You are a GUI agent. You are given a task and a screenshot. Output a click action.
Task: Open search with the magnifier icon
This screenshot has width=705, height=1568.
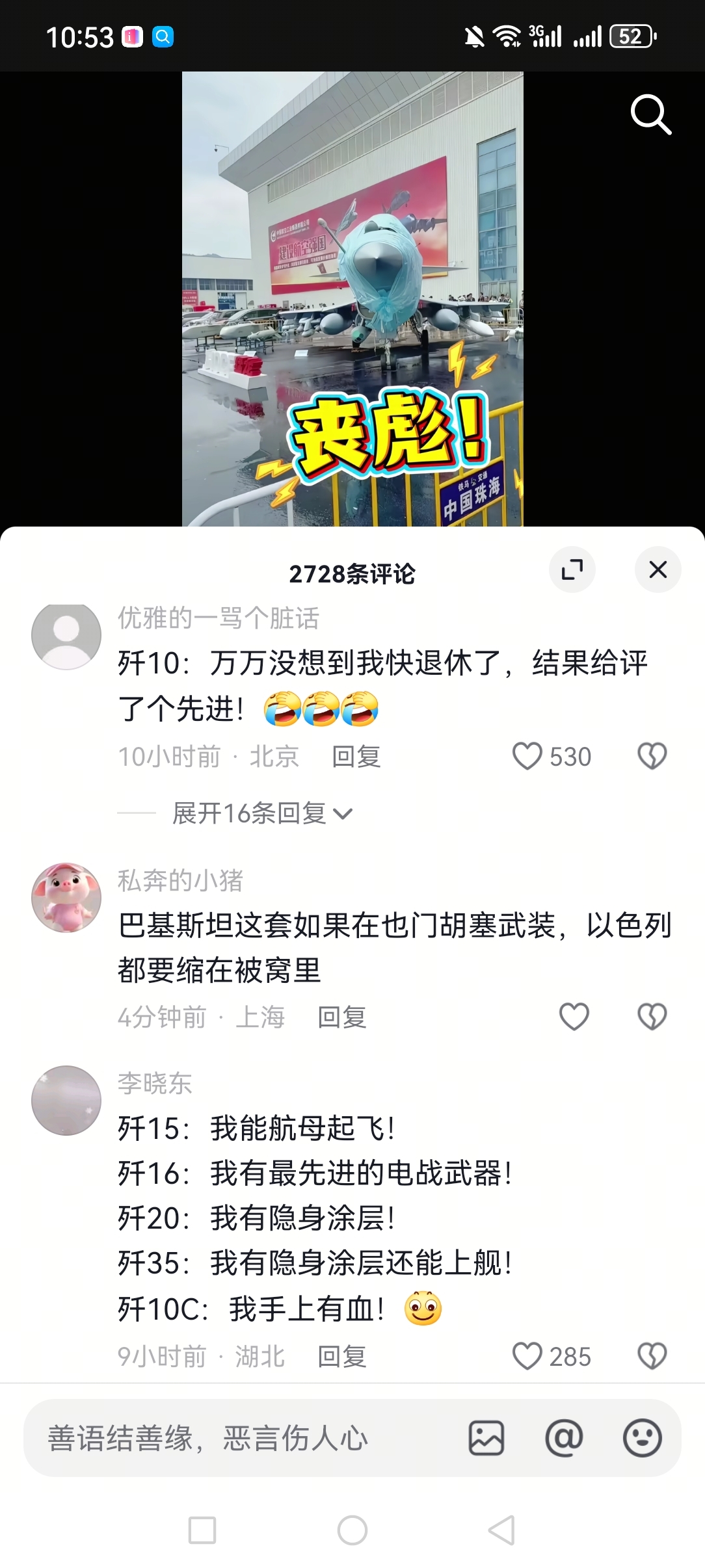click(651, 115)
